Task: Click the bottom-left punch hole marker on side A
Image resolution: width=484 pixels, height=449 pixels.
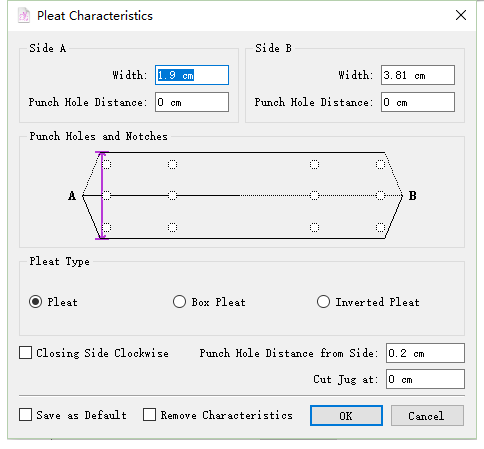Action: (x=106, y=227)
